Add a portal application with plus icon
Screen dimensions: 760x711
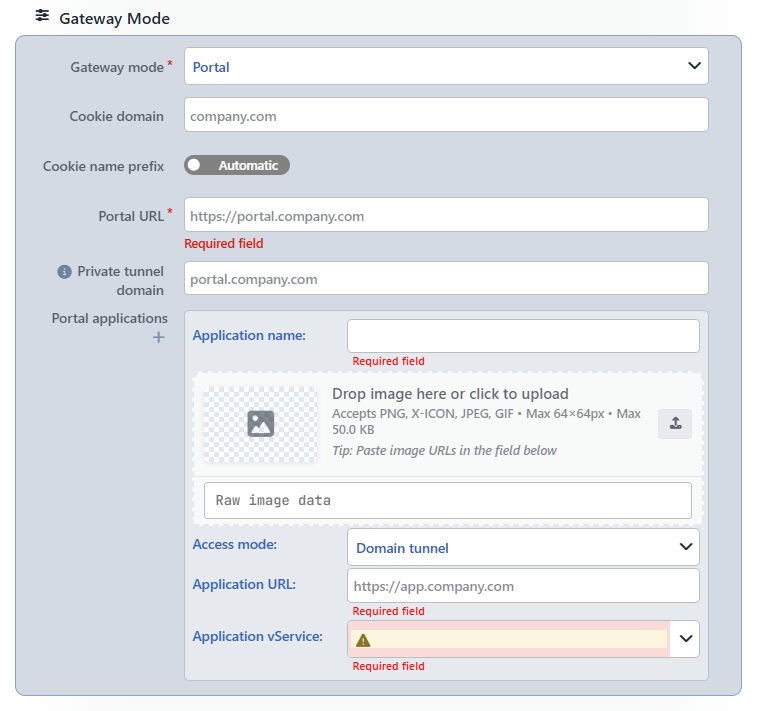(158, 337)
